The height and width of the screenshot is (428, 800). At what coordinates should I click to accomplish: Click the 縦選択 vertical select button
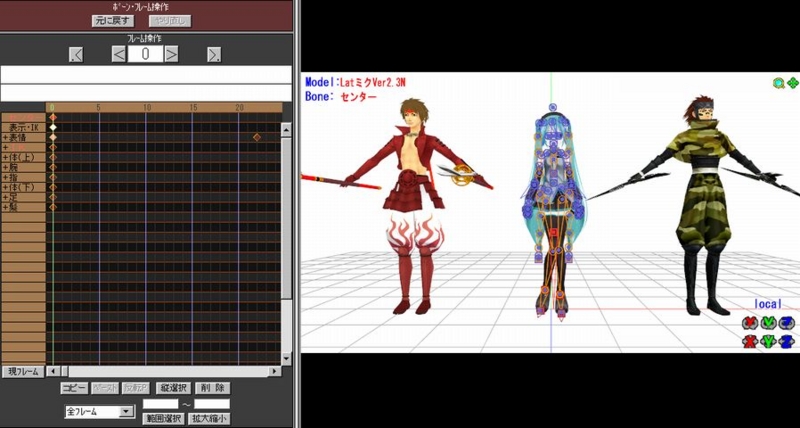point(173,388)
